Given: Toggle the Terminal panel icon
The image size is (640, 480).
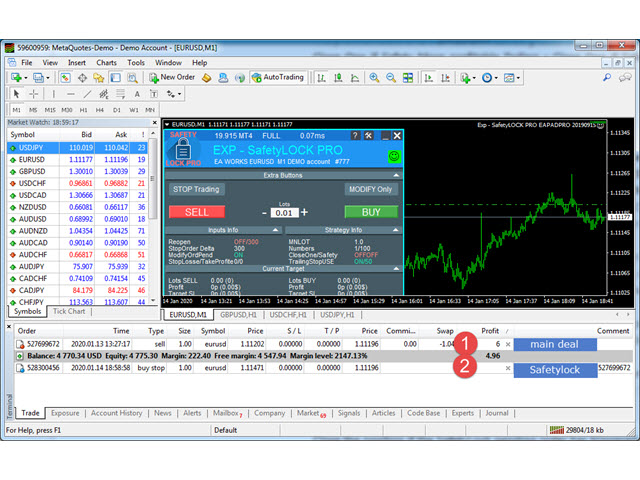Looking at the screenshot, I should 116,78.
